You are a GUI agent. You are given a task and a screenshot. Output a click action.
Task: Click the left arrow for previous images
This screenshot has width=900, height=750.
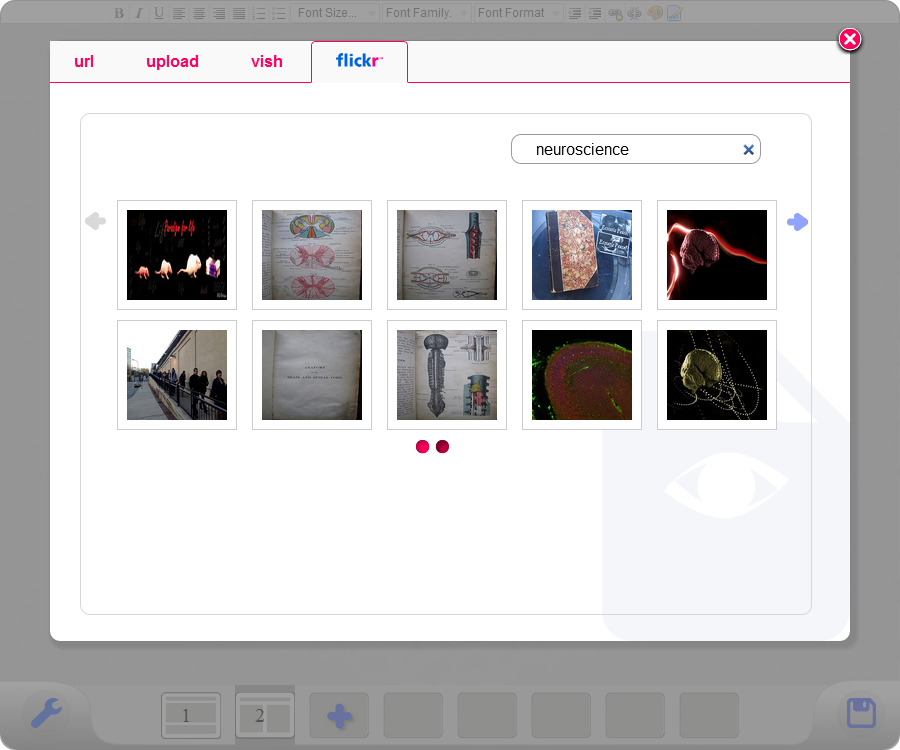coord(95,221)
